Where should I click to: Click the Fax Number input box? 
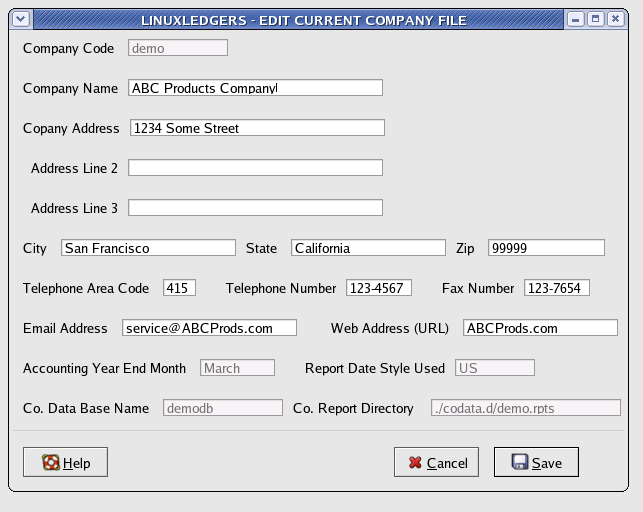tap(556, 288)
